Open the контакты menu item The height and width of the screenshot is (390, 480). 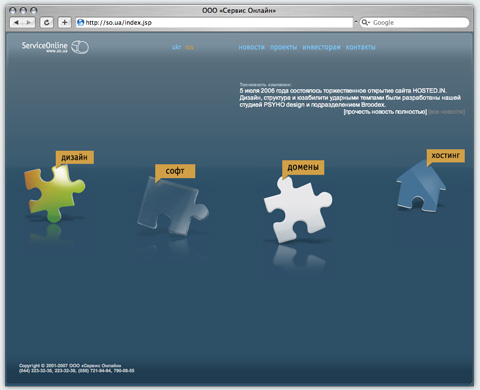pos(361,47)
